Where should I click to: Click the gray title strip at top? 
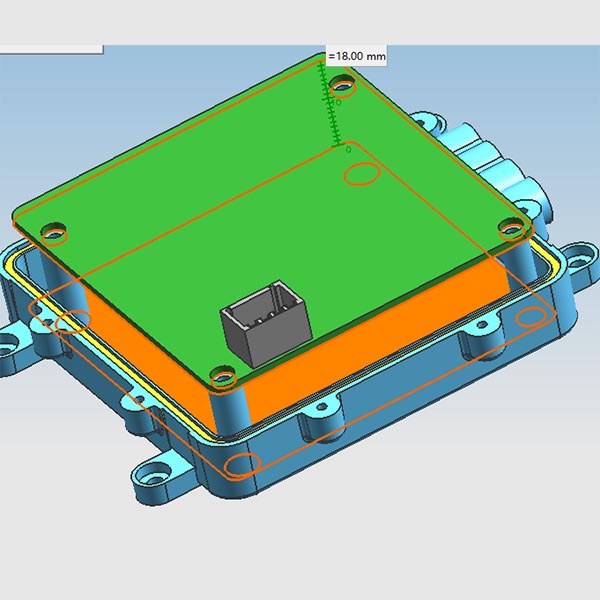pos(300,20)
